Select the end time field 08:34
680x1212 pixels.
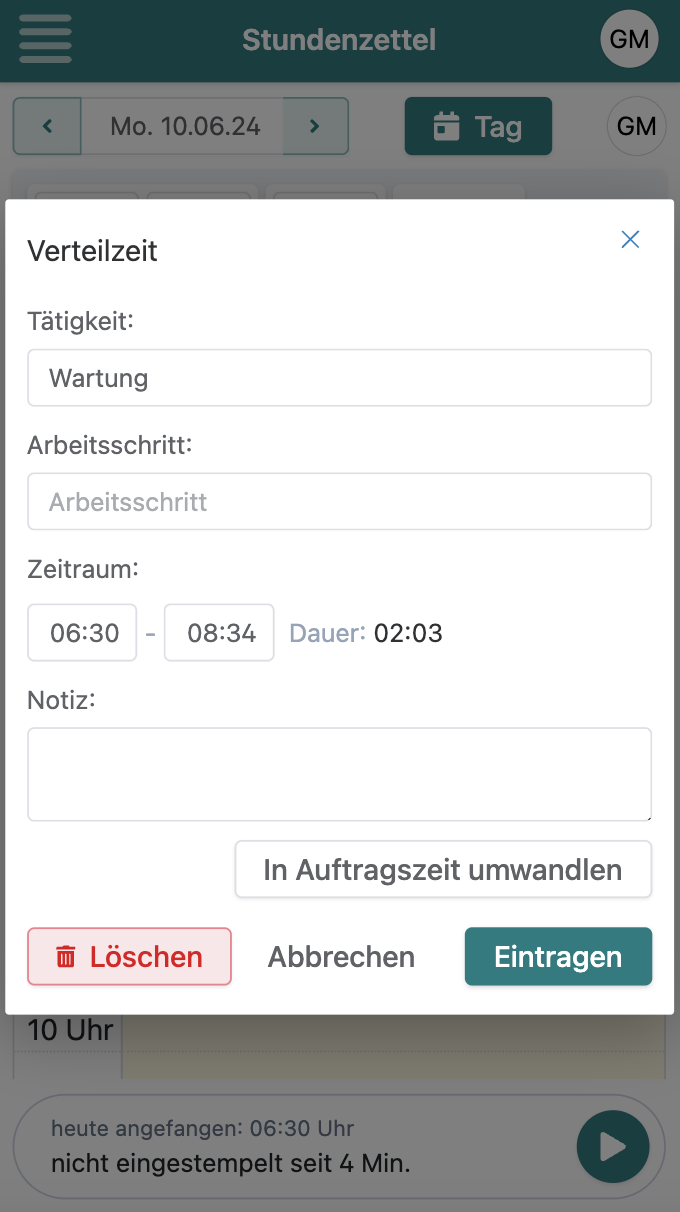219,632
